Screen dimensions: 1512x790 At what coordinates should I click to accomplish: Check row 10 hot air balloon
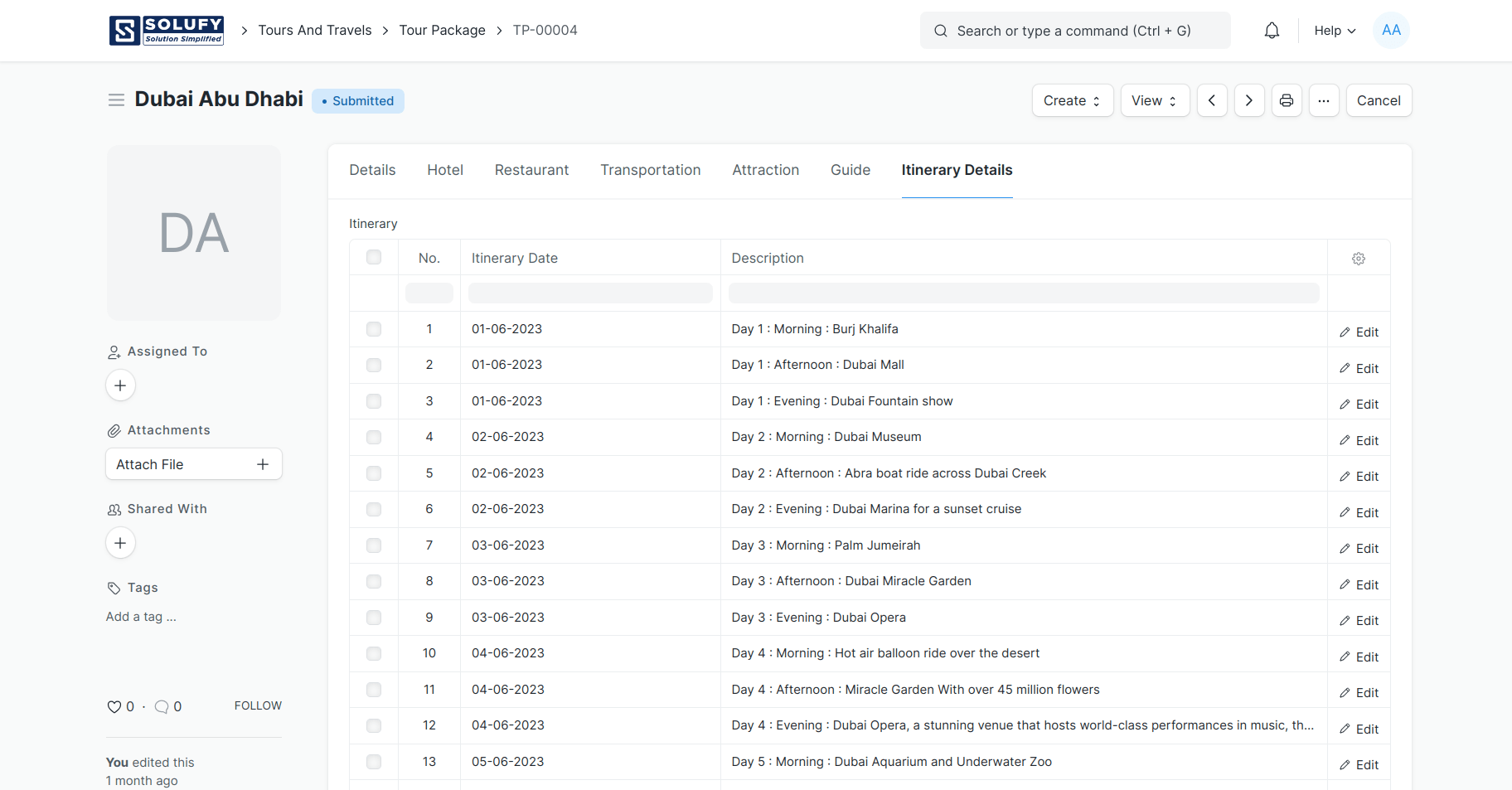[x=374, y=653]
